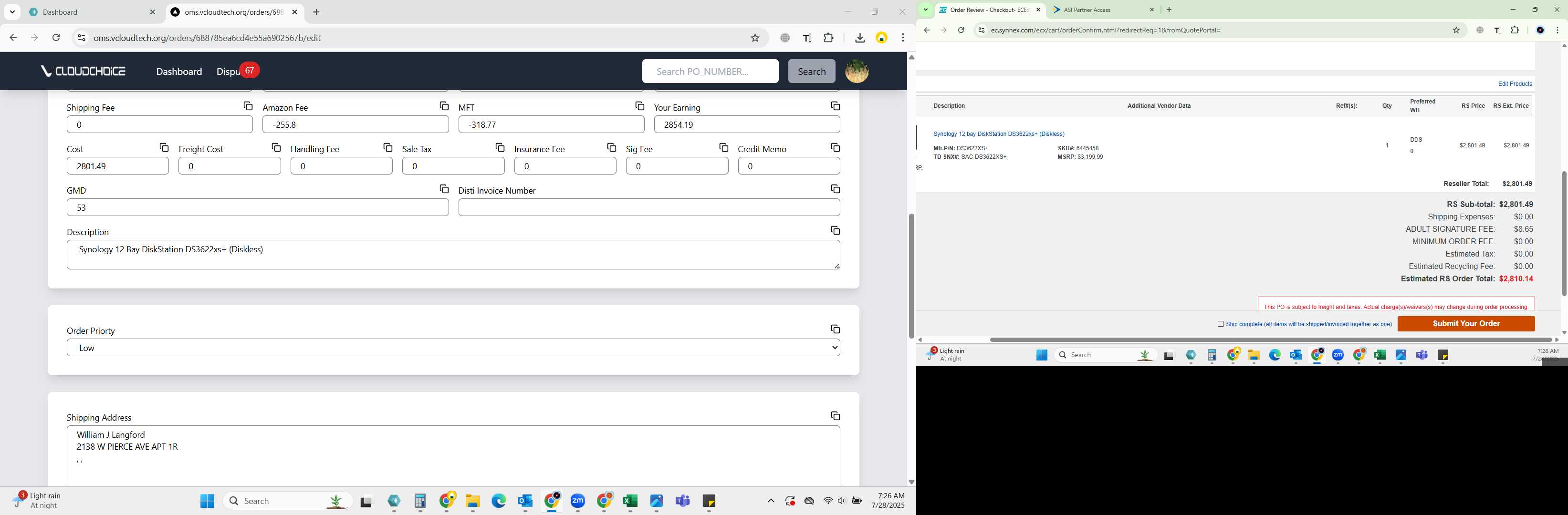The height and width of the screenshot is (515, 1568).
Task: Copy the Insurance Fee field icon
Action: click(x=611, y=147)
